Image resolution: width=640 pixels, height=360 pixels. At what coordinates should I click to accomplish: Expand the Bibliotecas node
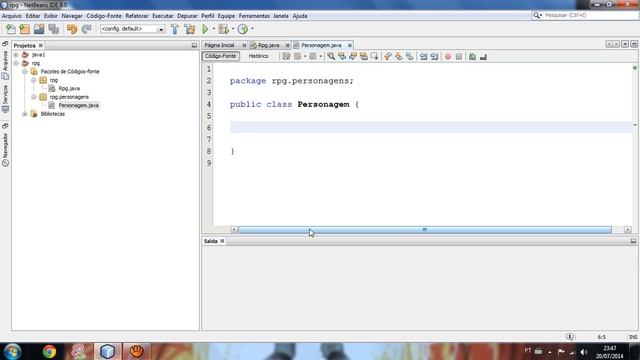25,114
